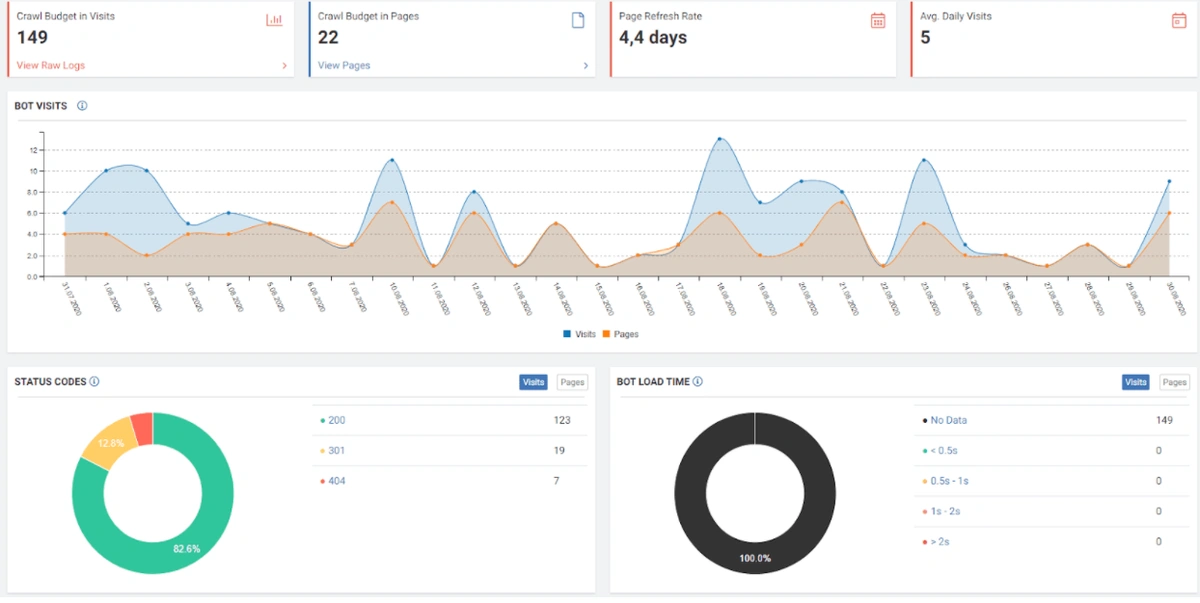This screenshot has height=603, width=1200.
Task: Open the View Raw Logs link
Action: coord(51,66)
